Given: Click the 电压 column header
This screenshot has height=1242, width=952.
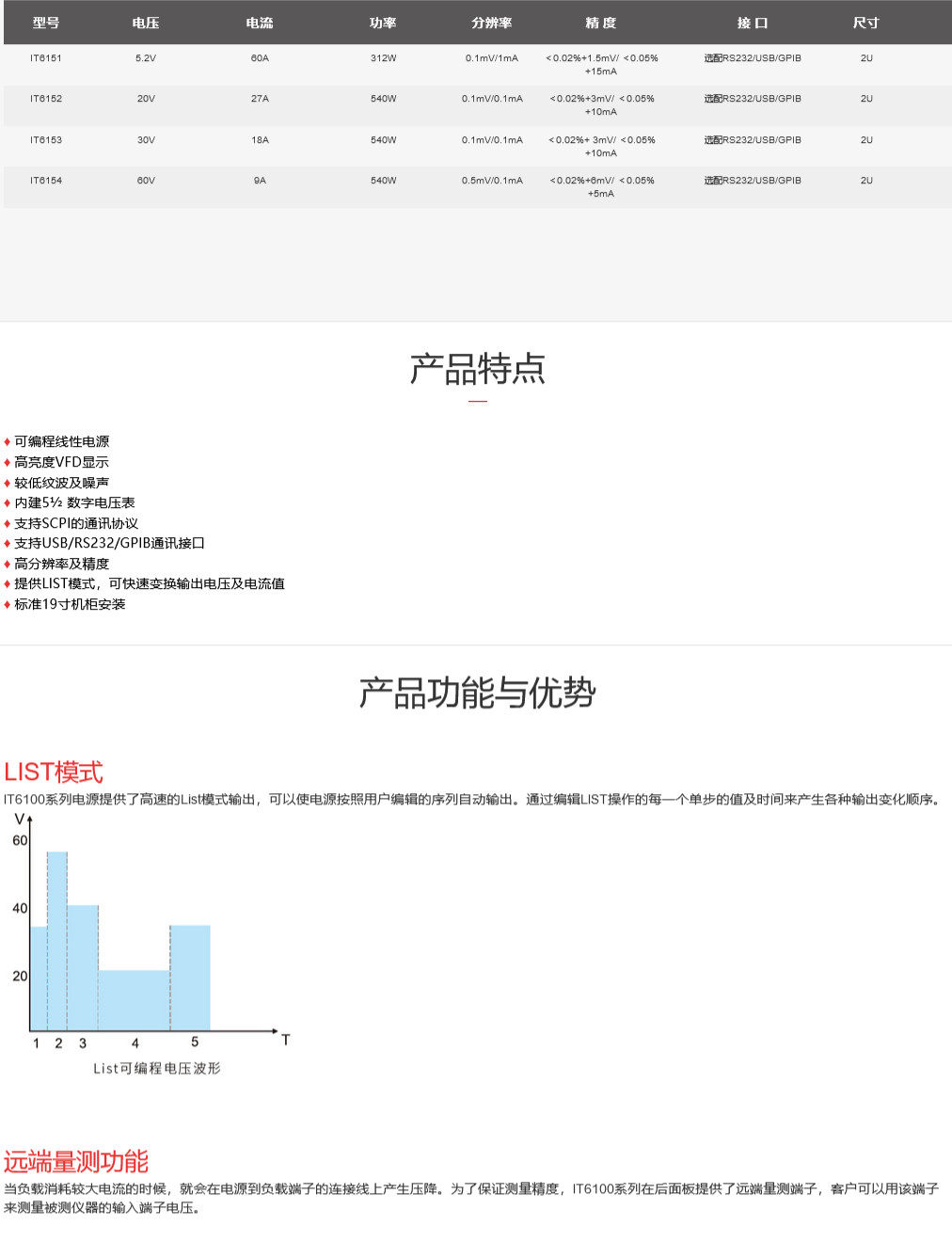Looking at the screenshot, I should pyautogui.click(x=146, y=23).
